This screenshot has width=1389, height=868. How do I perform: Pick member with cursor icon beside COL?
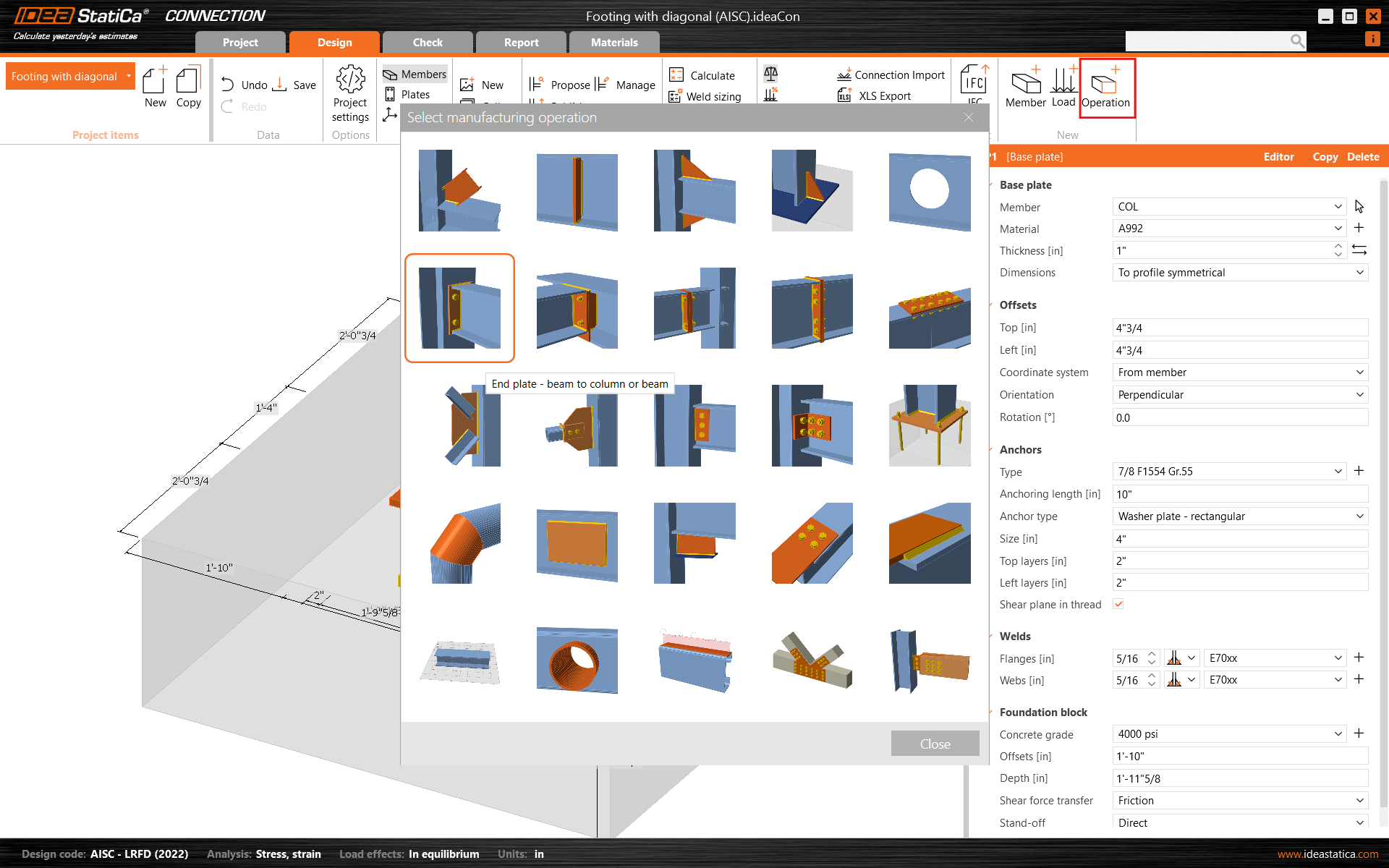coord(1359,207)
